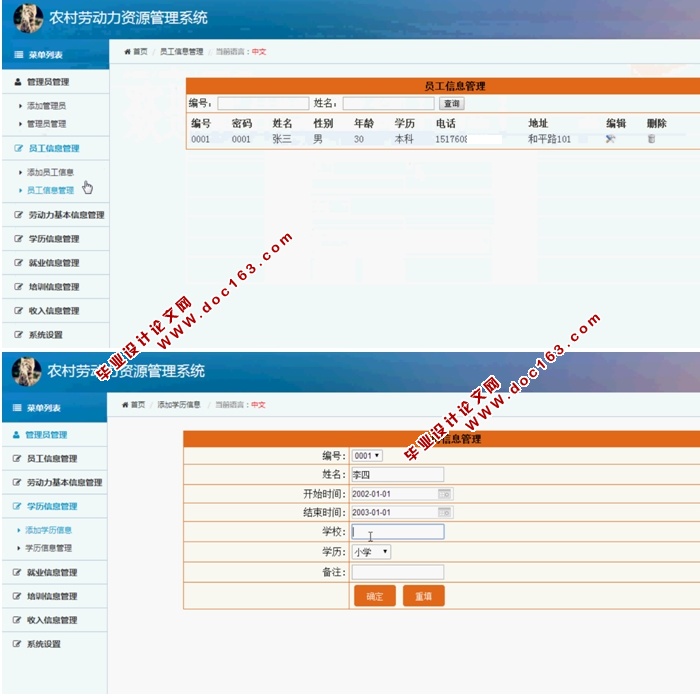Open 员工信息管理 on 添加学历信息 page sidebar
The width and height of the screenshot is (700, 699).
pos(52,458)
